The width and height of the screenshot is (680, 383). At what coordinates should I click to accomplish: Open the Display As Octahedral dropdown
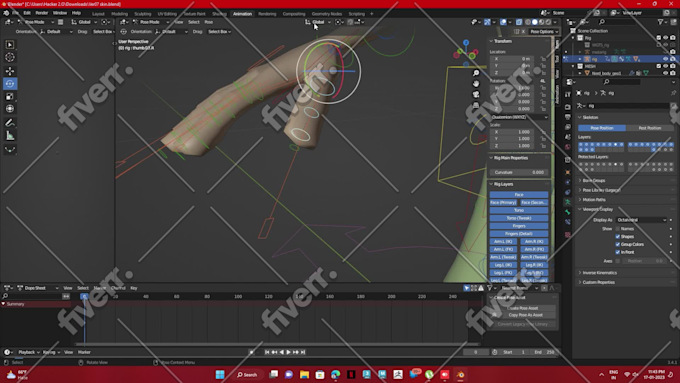pyautogui.click(x=641, y=220)
